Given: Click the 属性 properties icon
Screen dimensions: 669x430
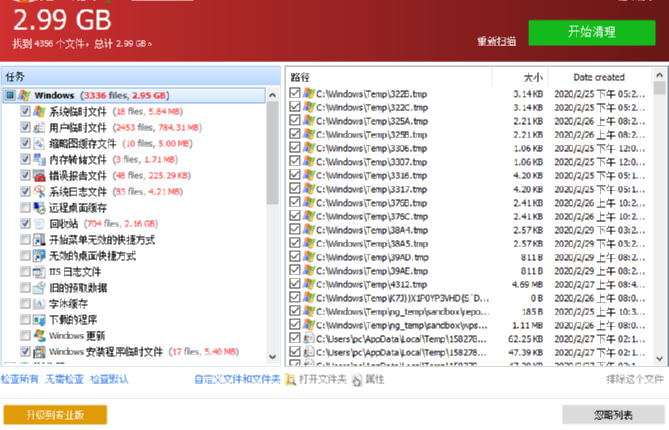Looking at the screenshot, I should point(357,379).
